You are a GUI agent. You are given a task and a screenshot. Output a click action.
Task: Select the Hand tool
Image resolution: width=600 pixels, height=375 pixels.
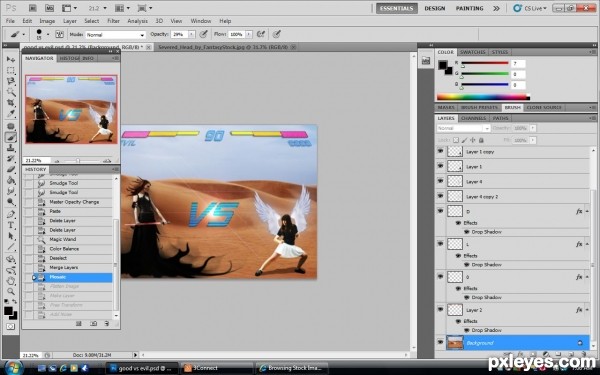click(11, 281)
